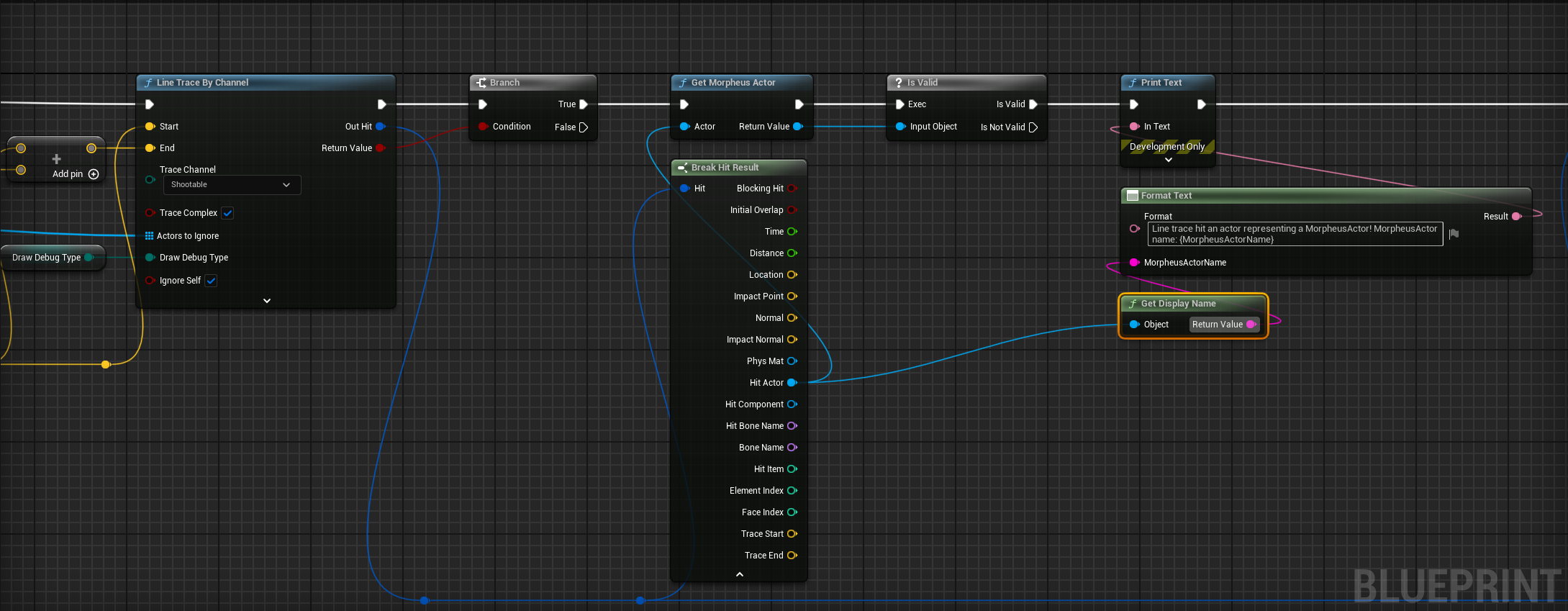Select the Get Morpheus Actor node title

733,83
